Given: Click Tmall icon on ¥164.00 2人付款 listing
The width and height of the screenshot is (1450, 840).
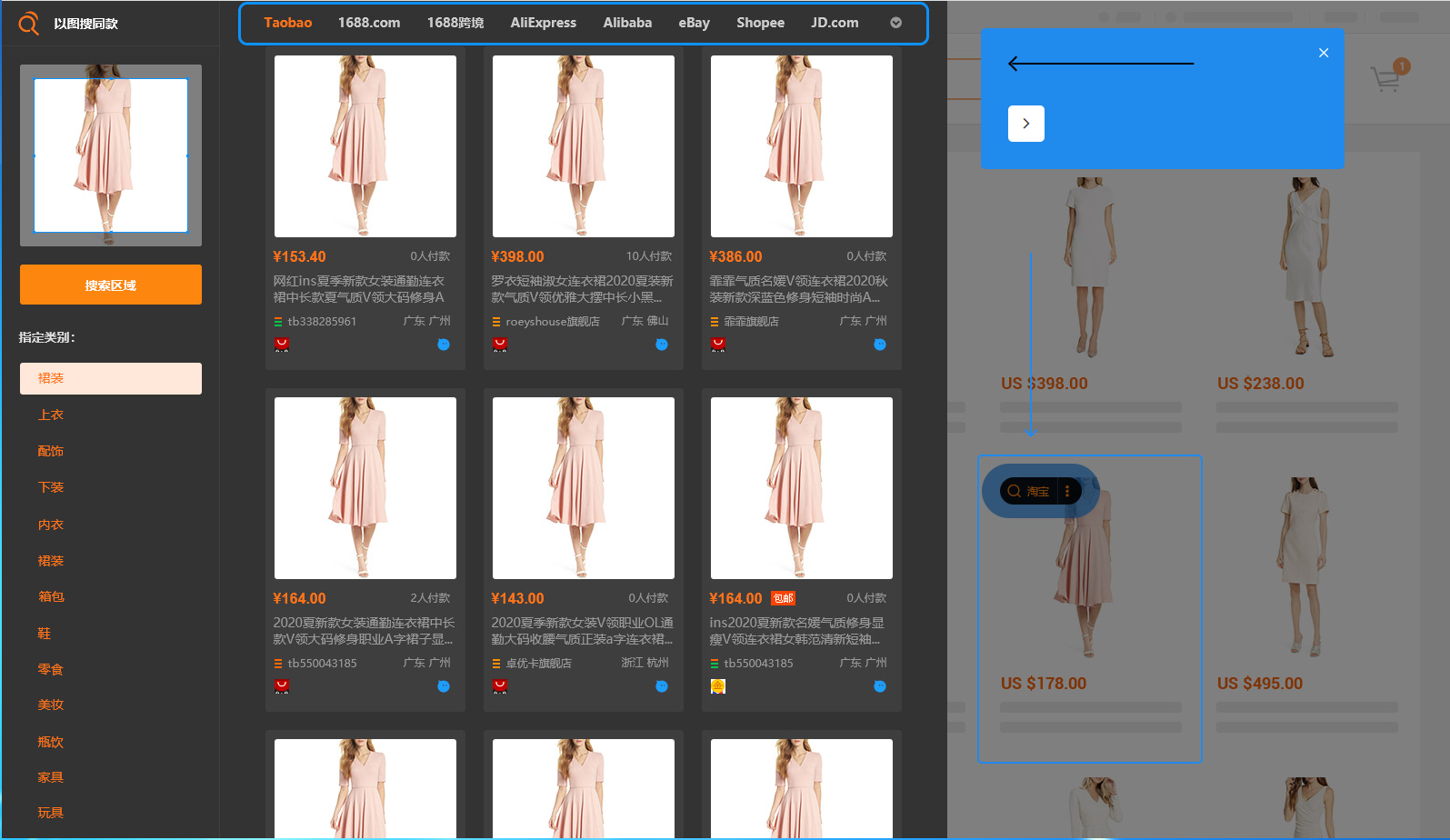Looking at the screenshot, I should click(x=282, y=686).
